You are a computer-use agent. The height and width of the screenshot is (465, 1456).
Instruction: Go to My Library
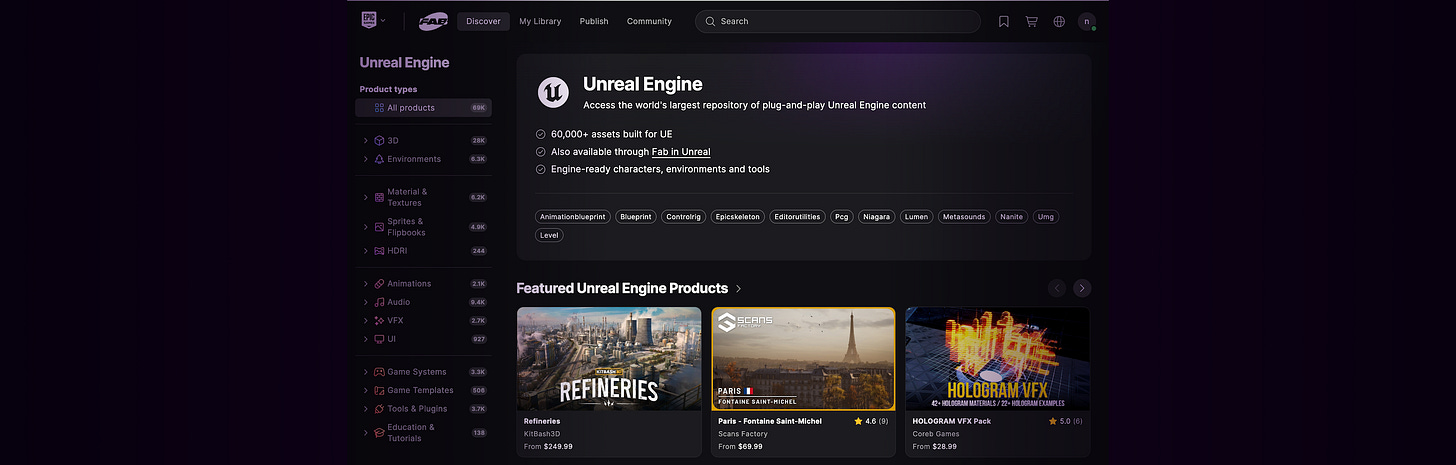click(540, 21)
